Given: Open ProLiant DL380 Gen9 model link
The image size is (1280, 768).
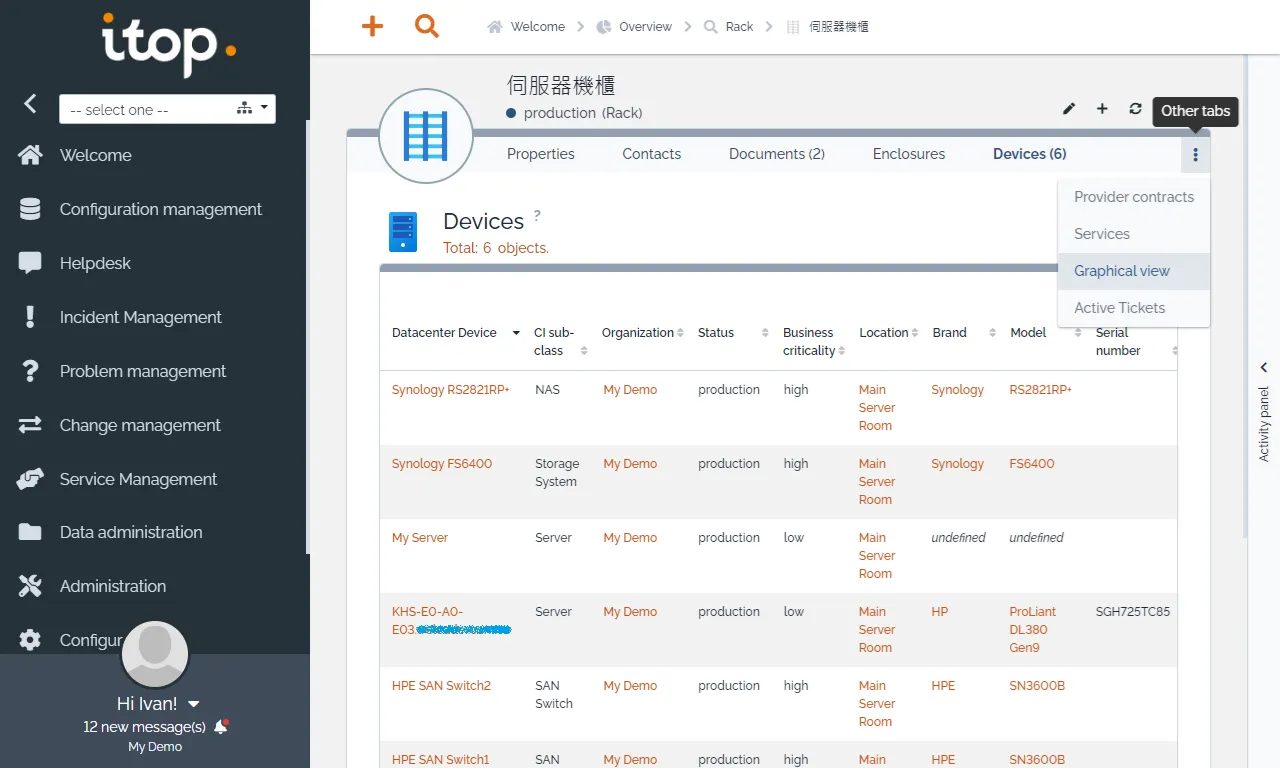Looking at the screenshot, I should pyautogui.click(x=1033, y=630).
